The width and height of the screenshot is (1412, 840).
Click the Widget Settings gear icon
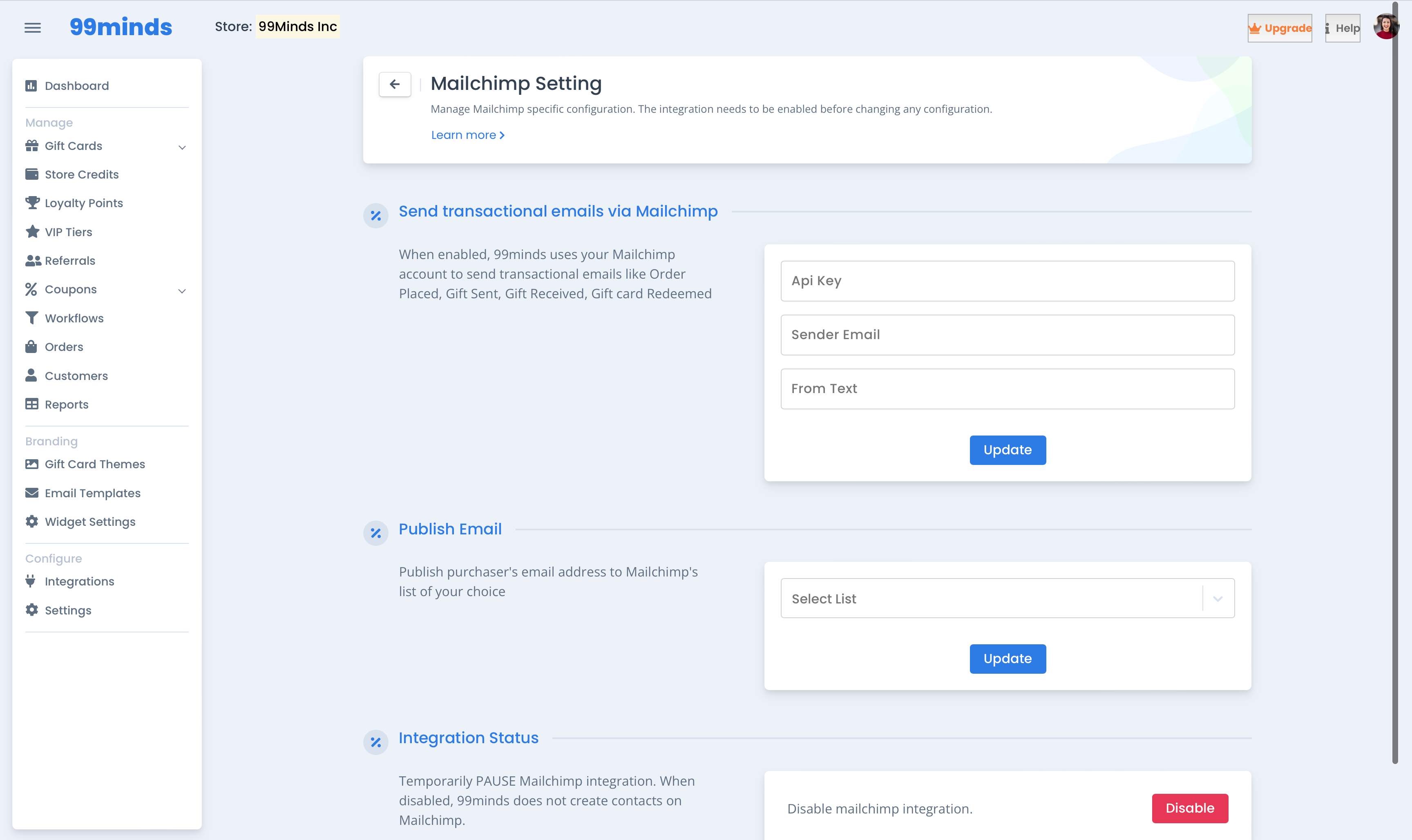32,521
